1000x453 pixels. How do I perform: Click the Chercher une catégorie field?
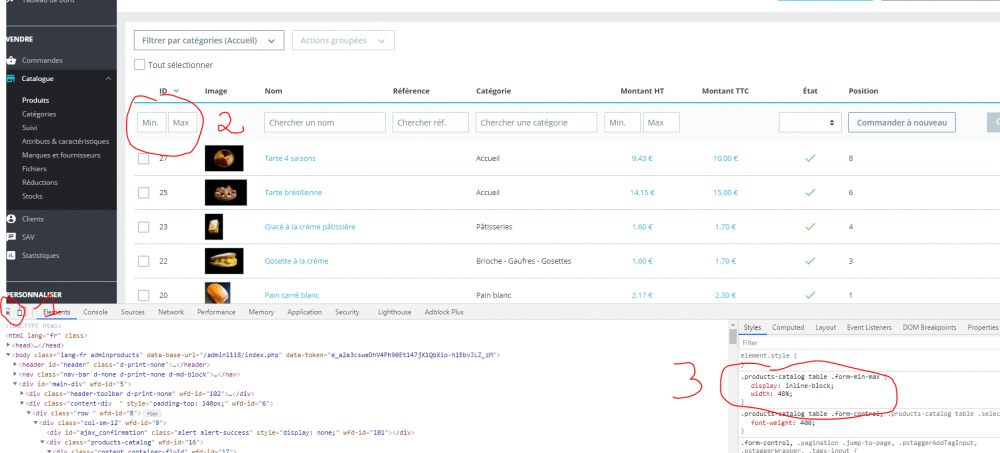coord(536,122)
